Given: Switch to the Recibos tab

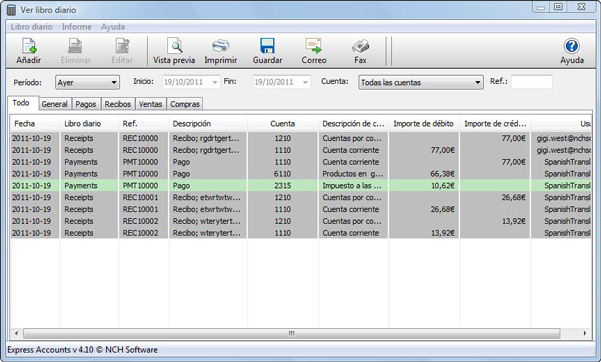Looking at the screenshot, I should click(118, 104).
